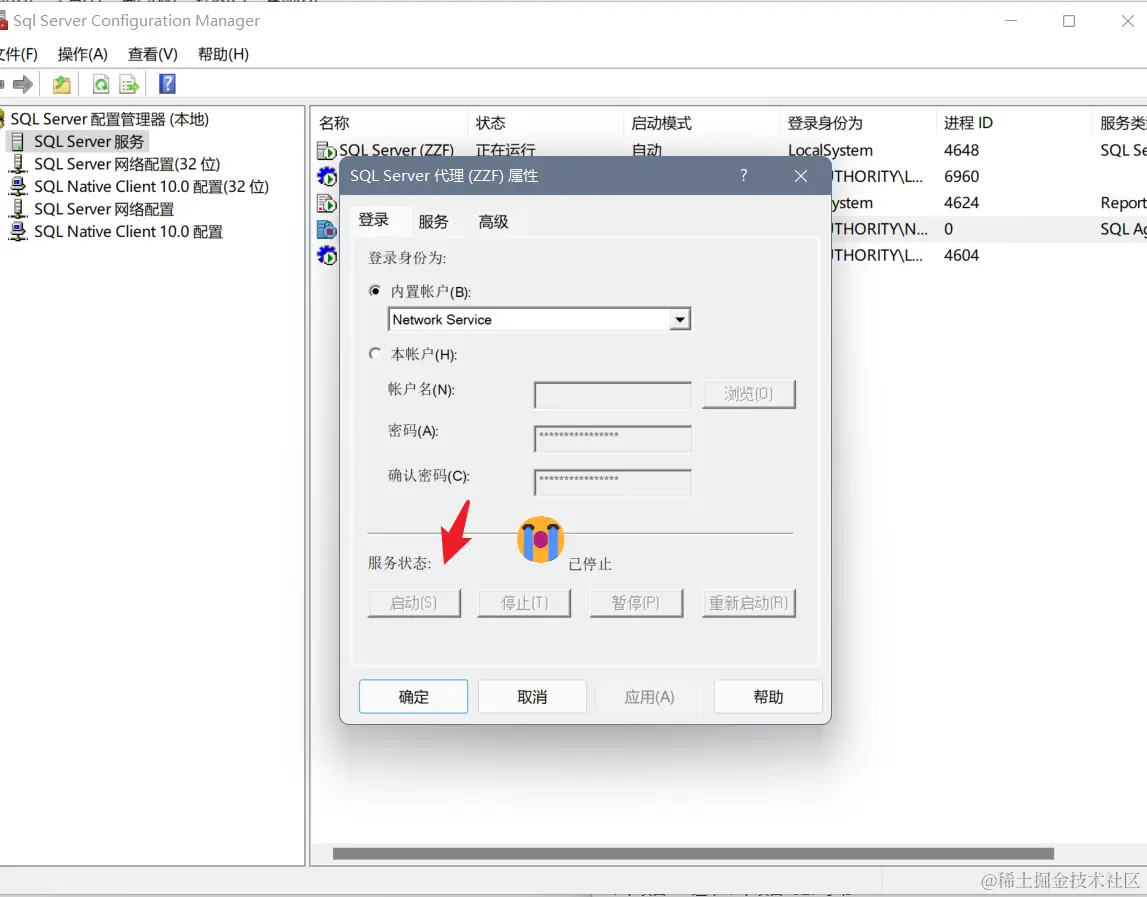Click the 应用(A) button
The width and height of the screenshot is (1147, 897).
click(x=650, y=697)
